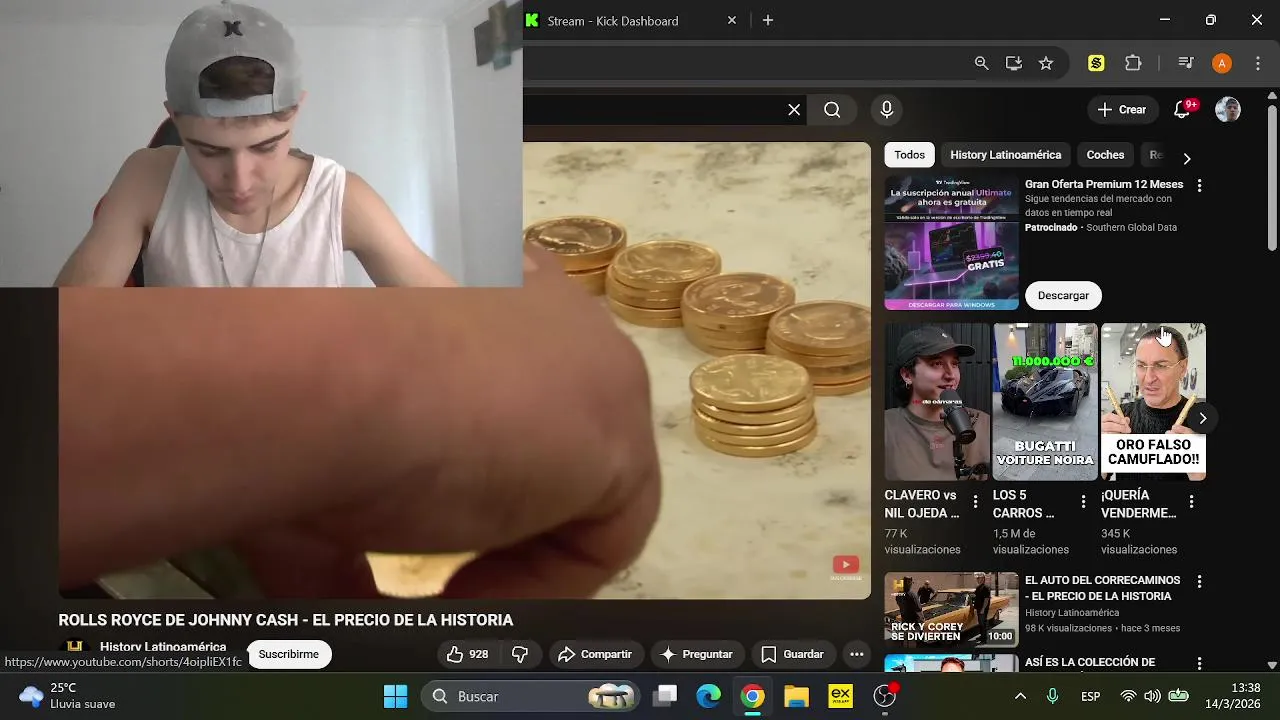
Task: Clear the YouTube search box with X
Action: point(794,110)
